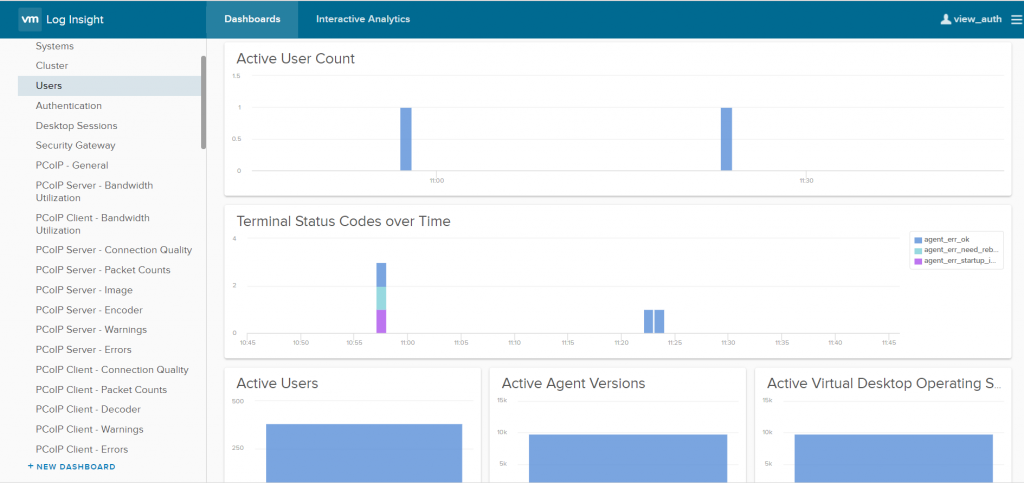Open PCoIP Server - Connection Quality dashboard

[114, 250]
